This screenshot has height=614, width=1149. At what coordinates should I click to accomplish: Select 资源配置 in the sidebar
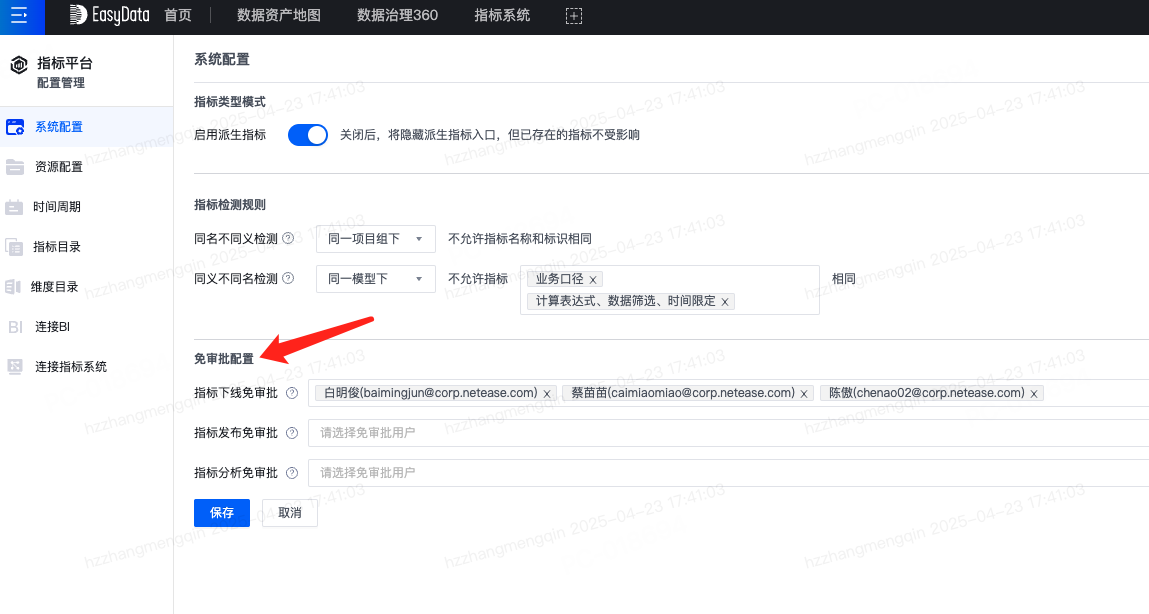[x=86, y=167]
